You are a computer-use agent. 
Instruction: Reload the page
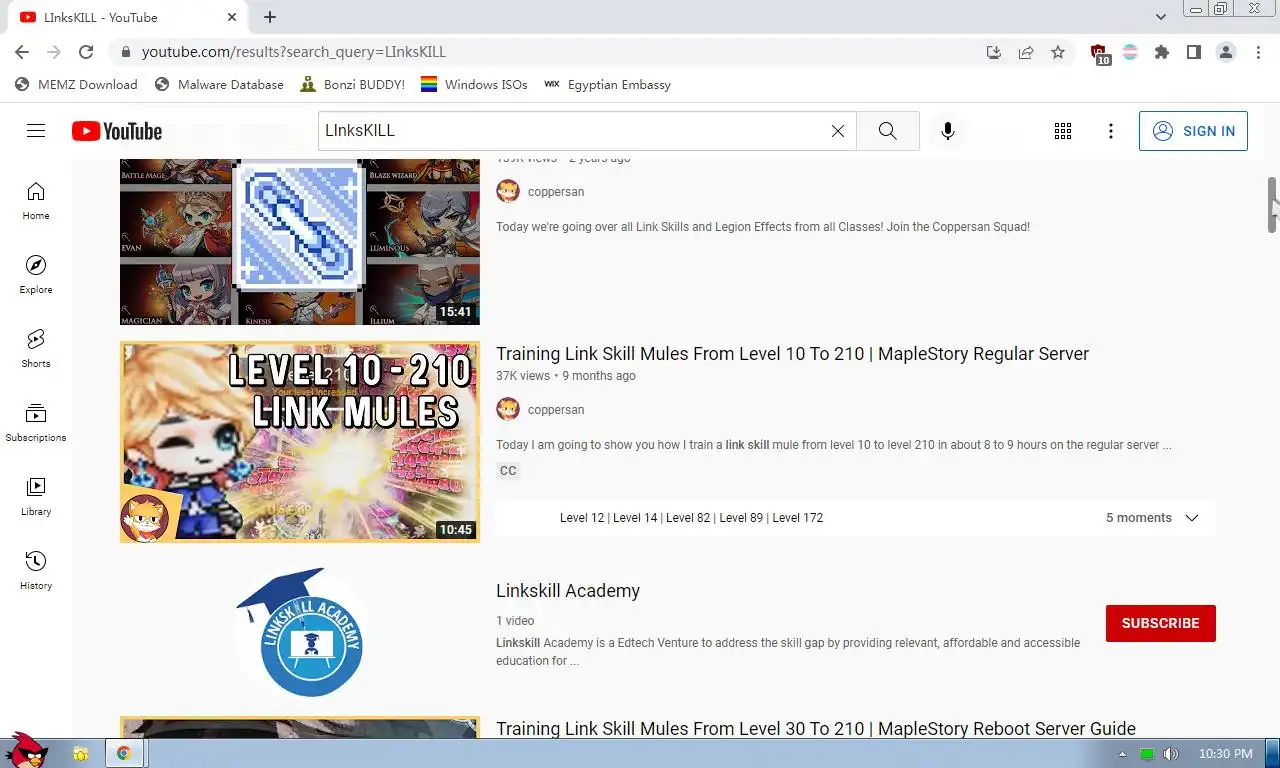(86, 52)
